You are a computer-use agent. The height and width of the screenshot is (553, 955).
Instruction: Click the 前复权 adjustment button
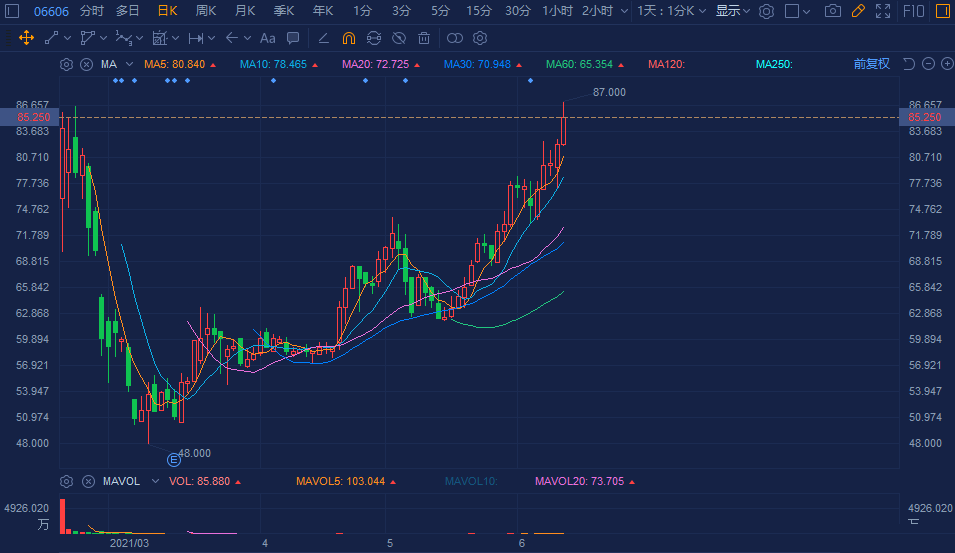coord(872,64)
